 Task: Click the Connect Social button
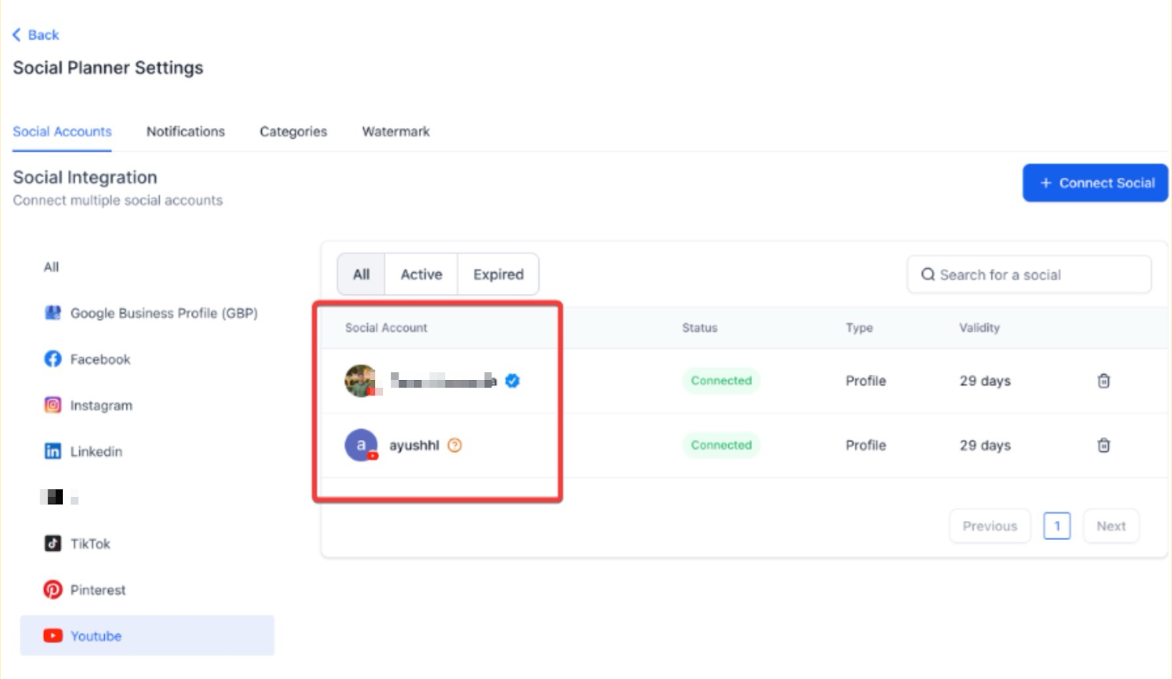tap(1095, 183)
